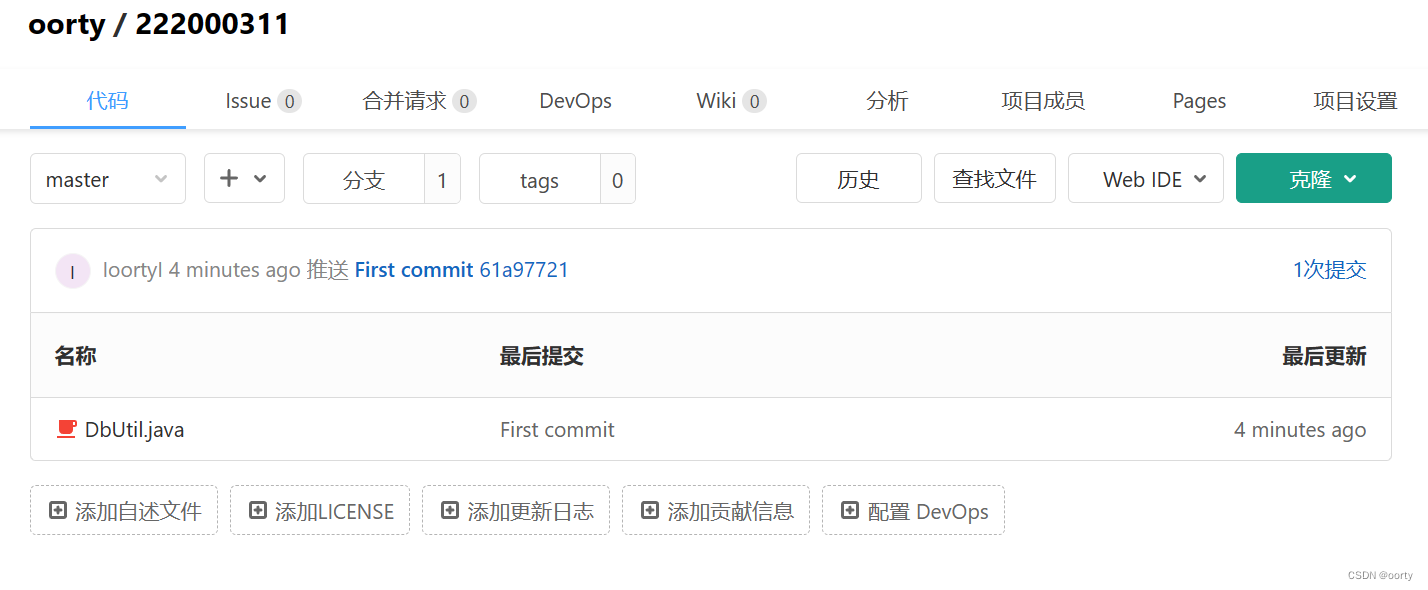Image resolution: width=1428 pixels, height=590 pixels.
Task: Open the master branch dropdown
Action: (x=108, y=179)
